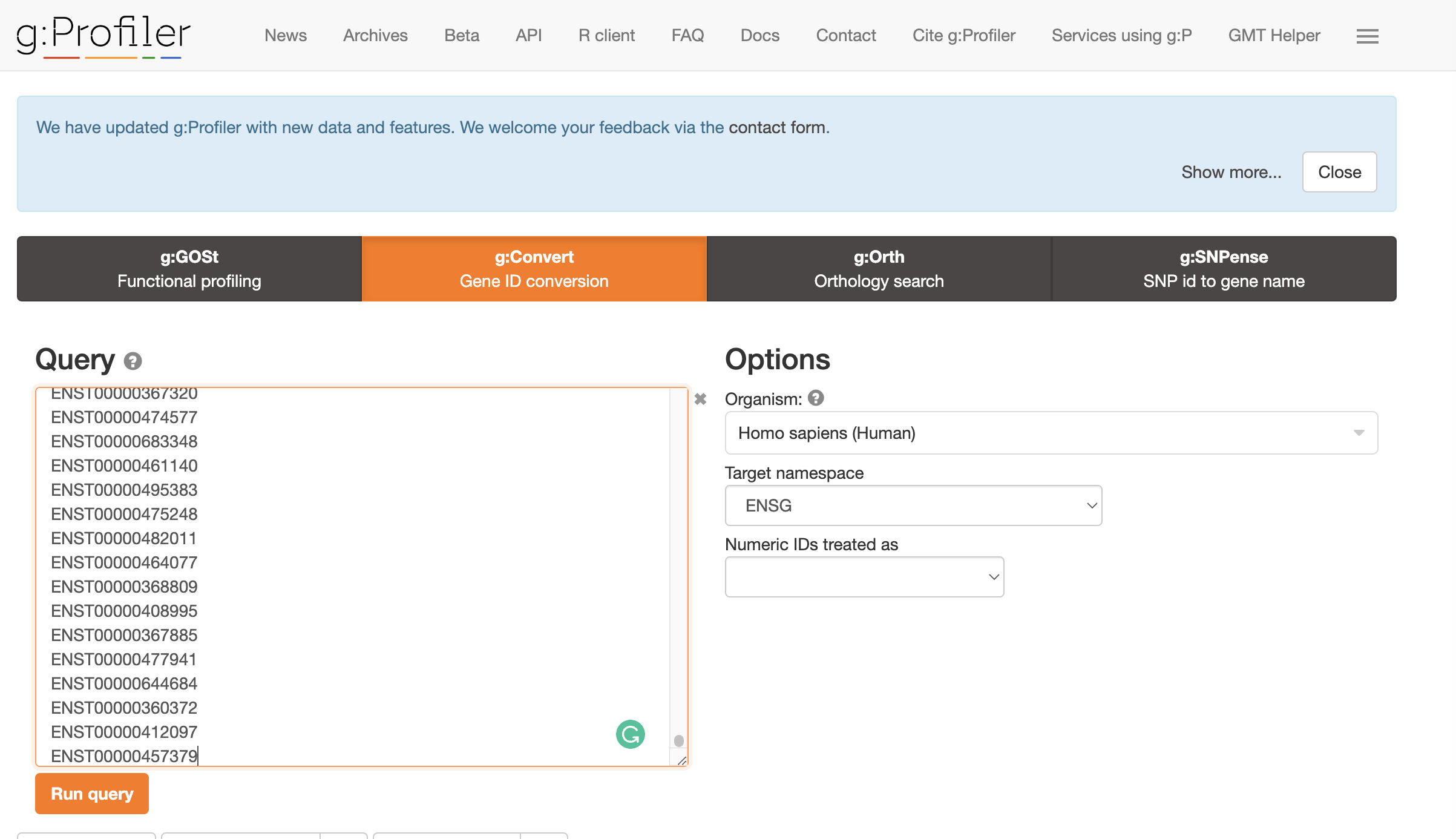This screenshot has height=839, width=1456.
Task: Click the line ENST00000367885
Action: pos(124,635)
